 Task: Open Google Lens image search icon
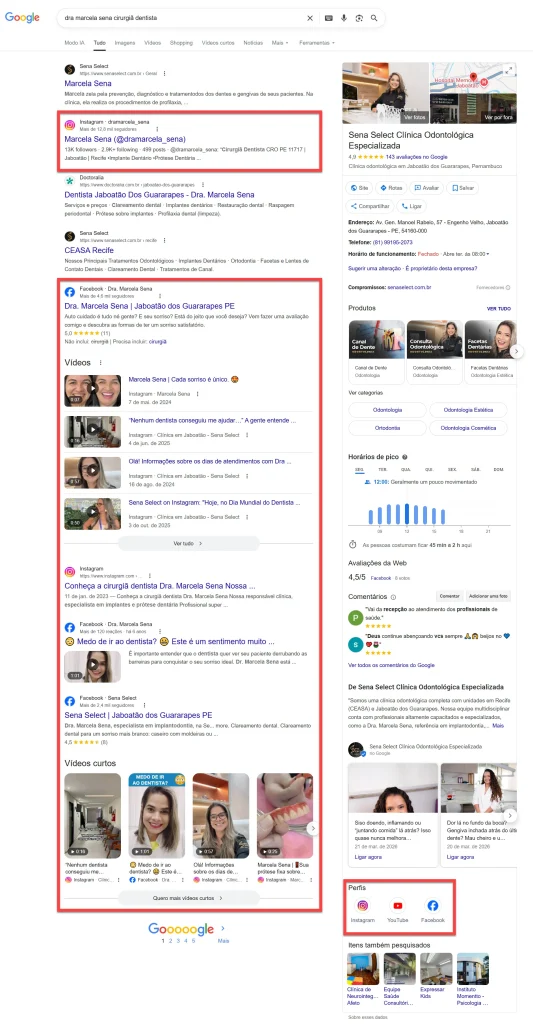(x=359, y=18)
